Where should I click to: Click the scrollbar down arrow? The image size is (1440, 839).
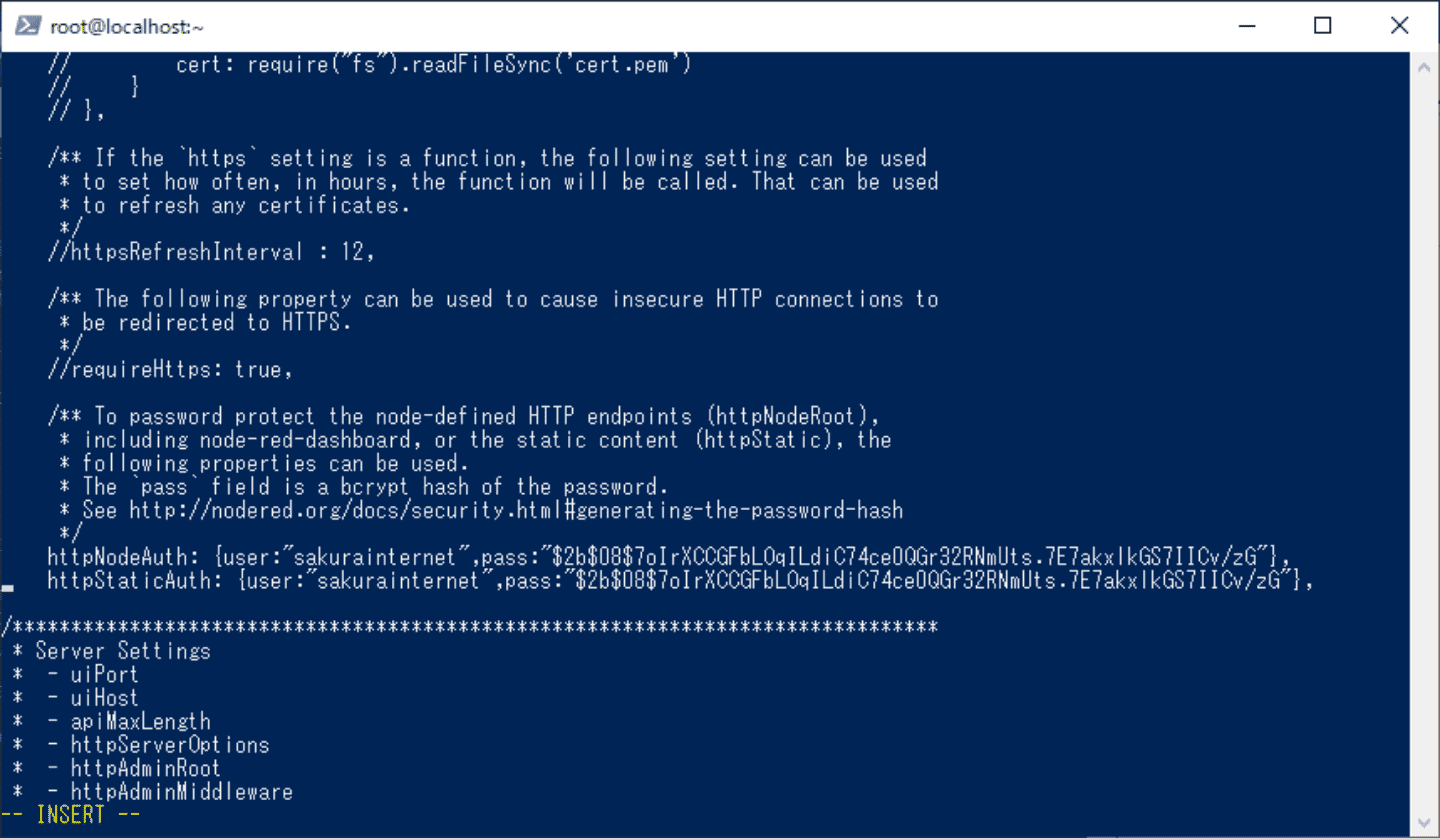(x=1423, y=824)
